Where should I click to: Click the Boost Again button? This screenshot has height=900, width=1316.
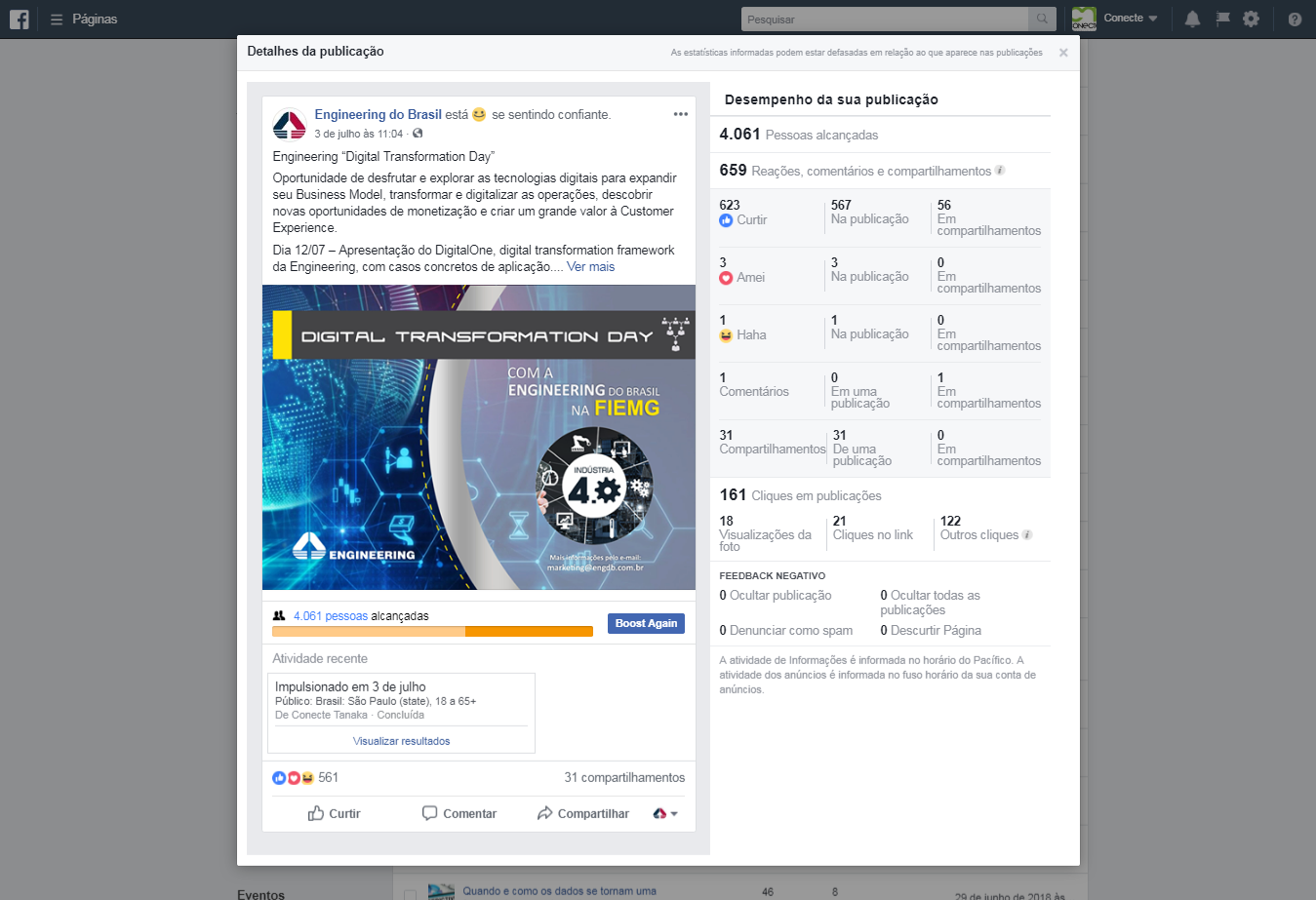click(646, 623)
